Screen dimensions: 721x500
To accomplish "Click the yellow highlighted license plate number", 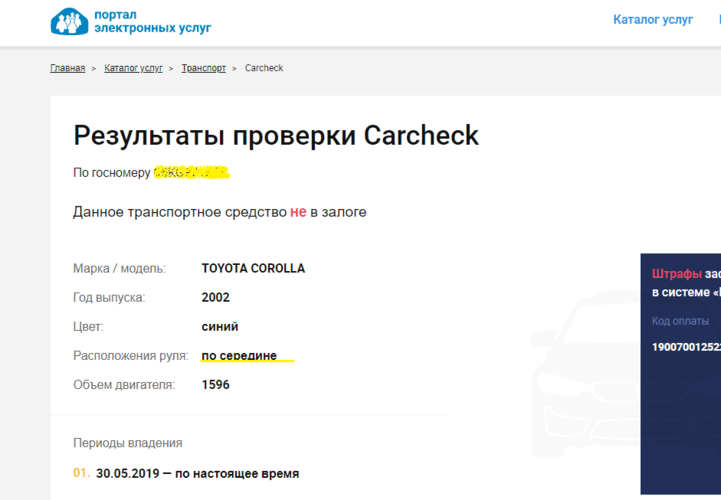I will tap(191, 173).
